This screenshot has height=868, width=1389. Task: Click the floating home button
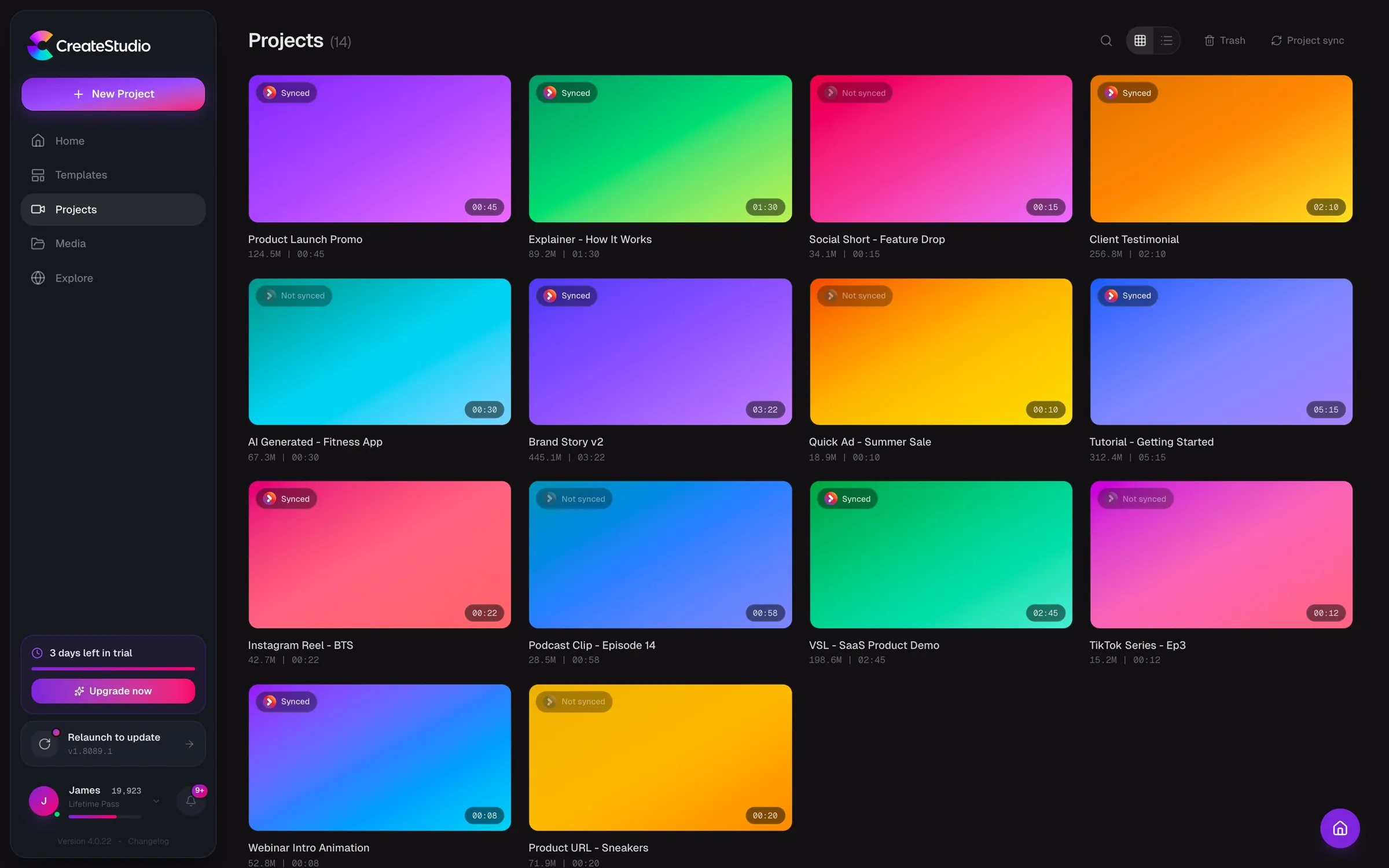click(x=1340, y=828)
